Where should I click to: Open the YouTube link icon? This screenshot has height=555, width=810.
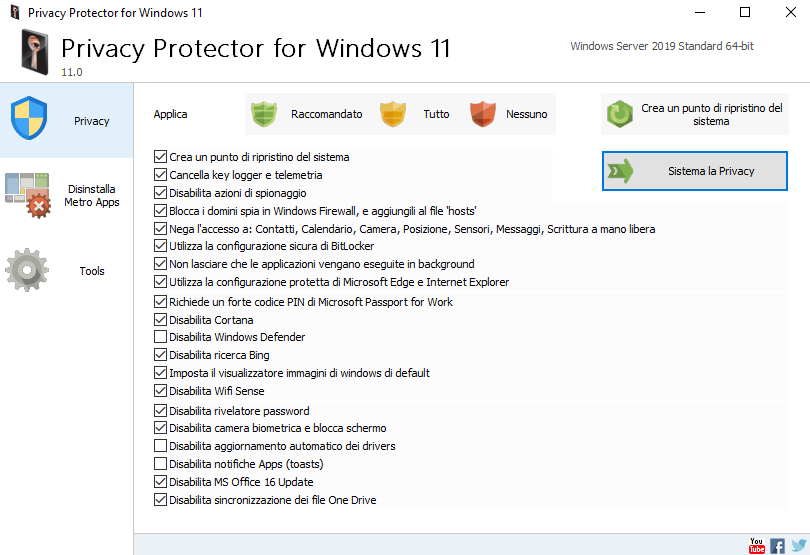[x=757, y=546]
